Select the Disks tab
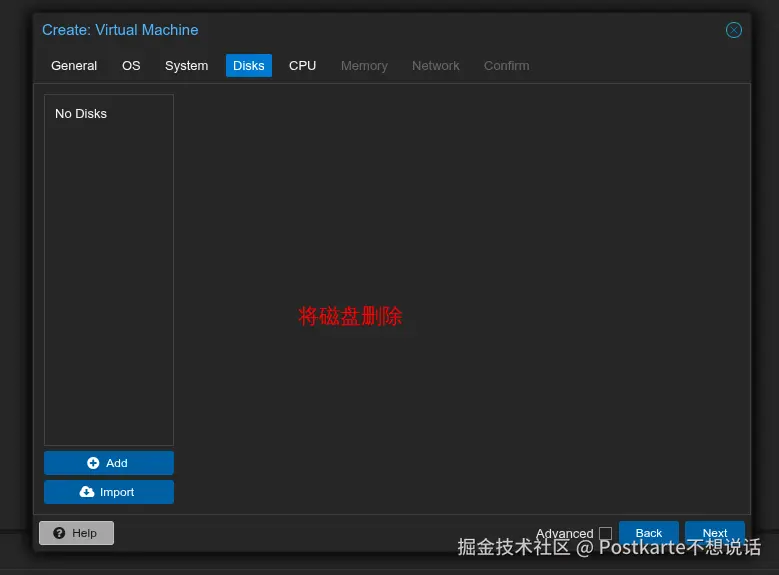The image size is (779, 575). [249, 66]
